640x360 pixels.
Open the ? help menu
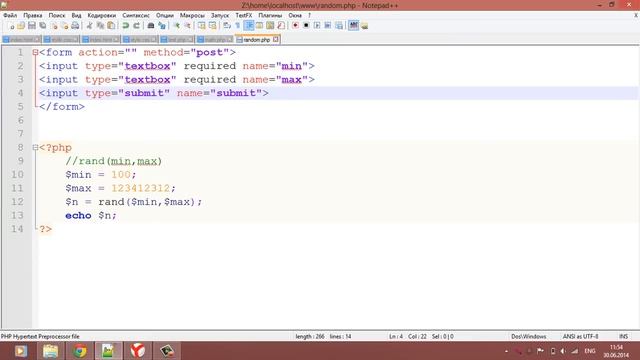click(309, 15)
